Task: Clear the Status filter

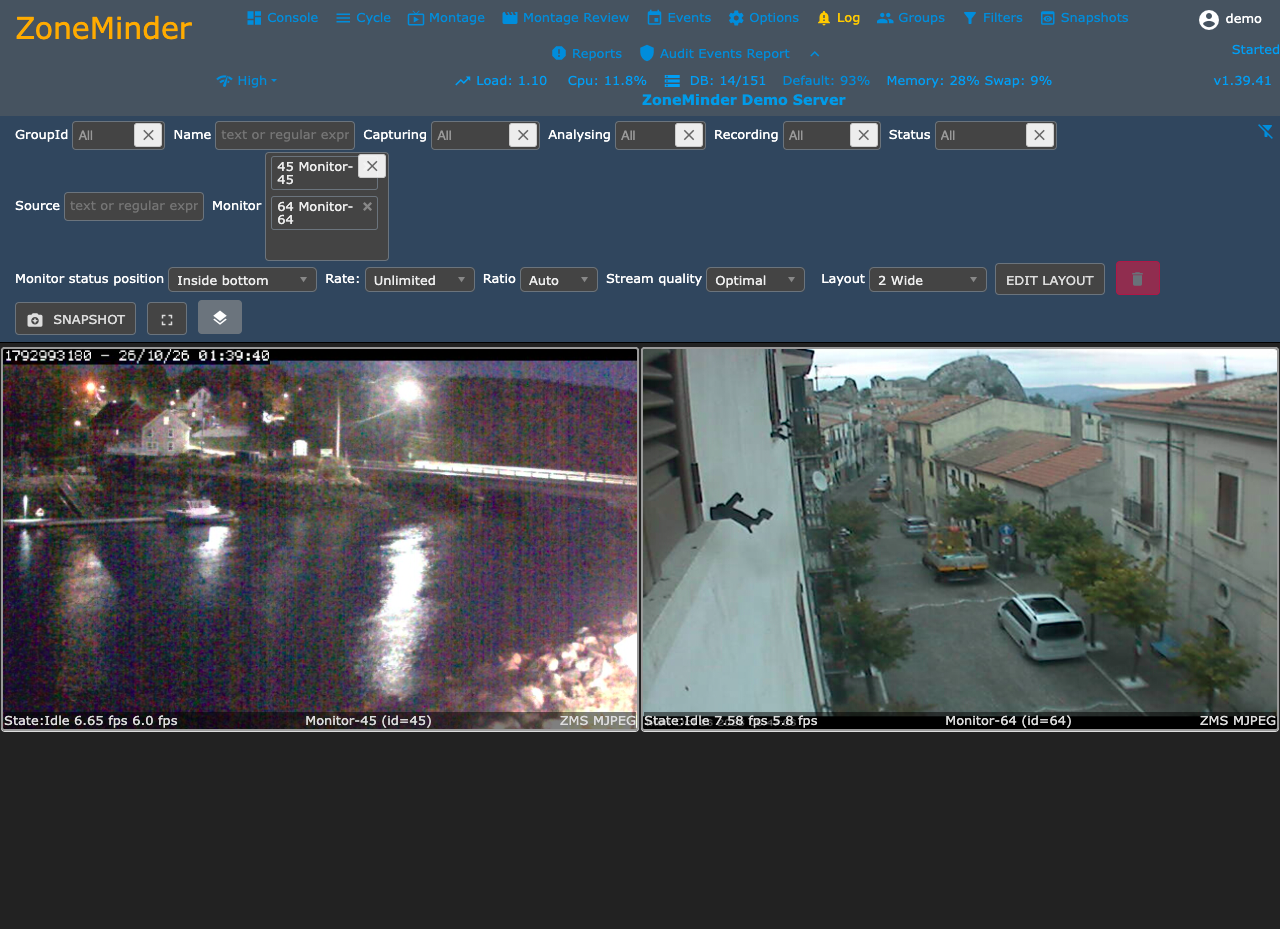Action: click(x=1040, y=135)
